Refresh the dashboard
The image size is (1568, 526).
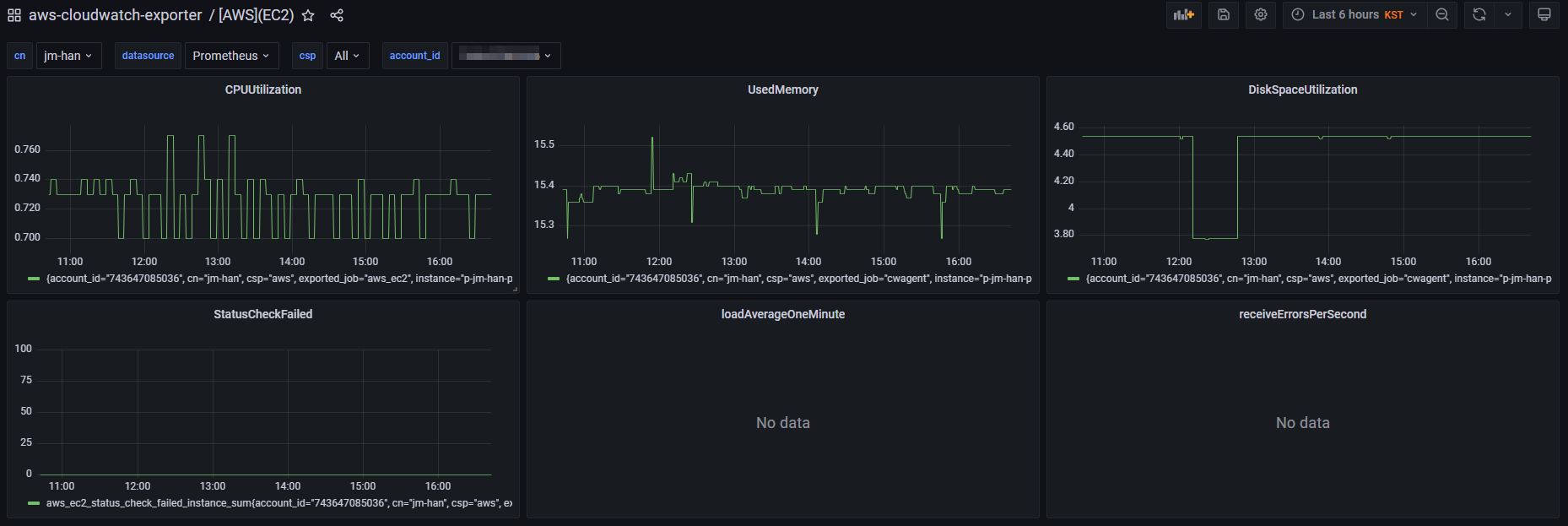click(1479, 14)
